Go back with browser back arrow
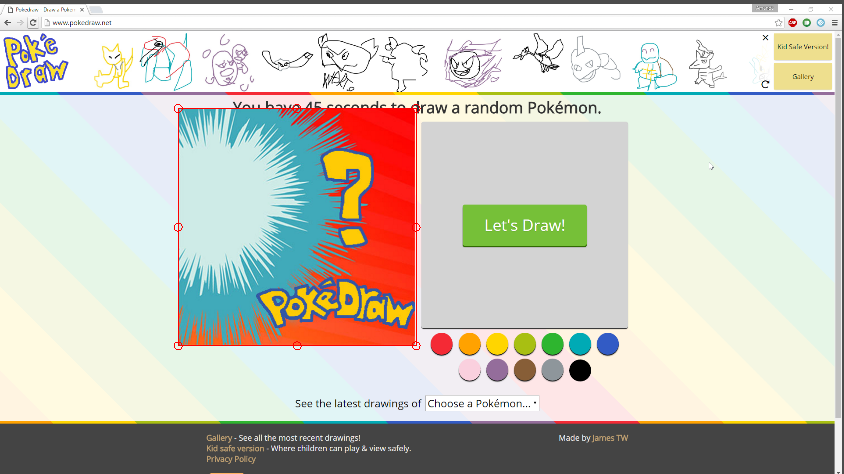 [8, 23]
